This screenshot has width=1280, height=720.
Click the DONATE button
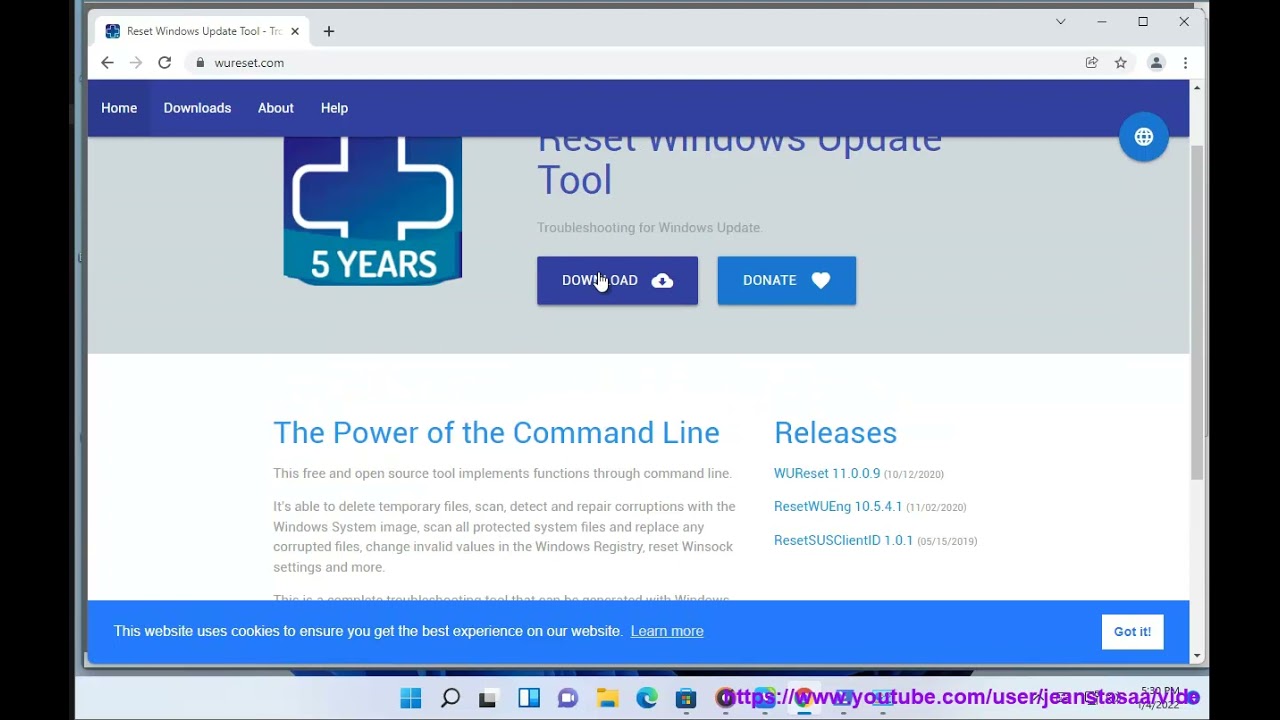point(787,281)
